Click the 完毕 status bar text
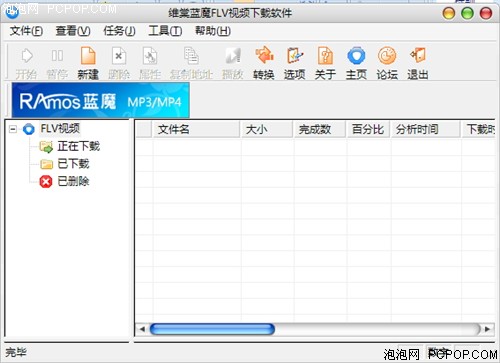500x363 pixels. pos(16,352)
